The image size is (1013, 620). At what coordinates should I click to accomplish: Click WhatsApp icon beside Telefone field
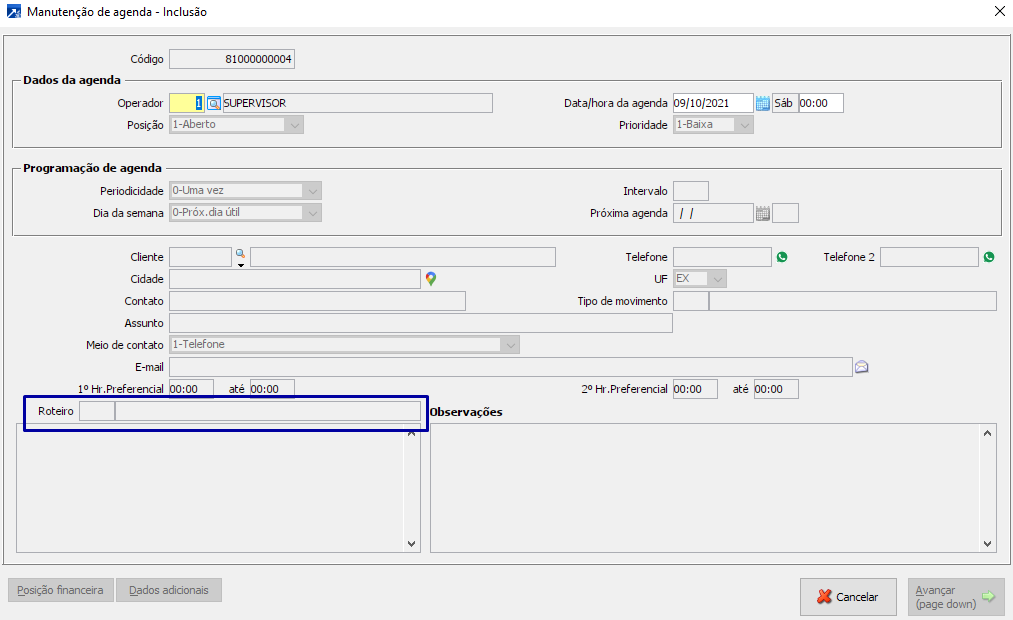click(x=782, y=257)
